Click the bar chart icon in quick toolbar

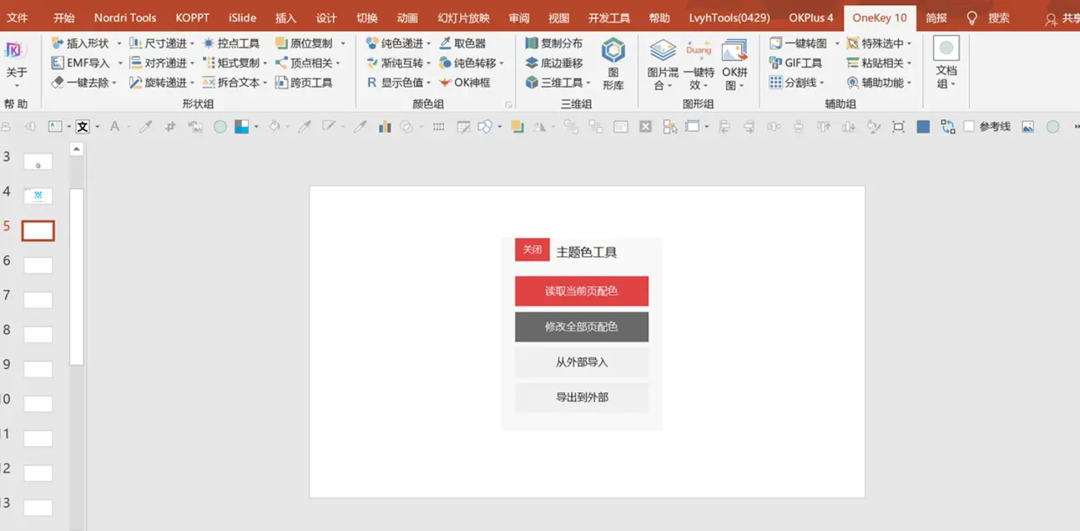click(385, 127)
